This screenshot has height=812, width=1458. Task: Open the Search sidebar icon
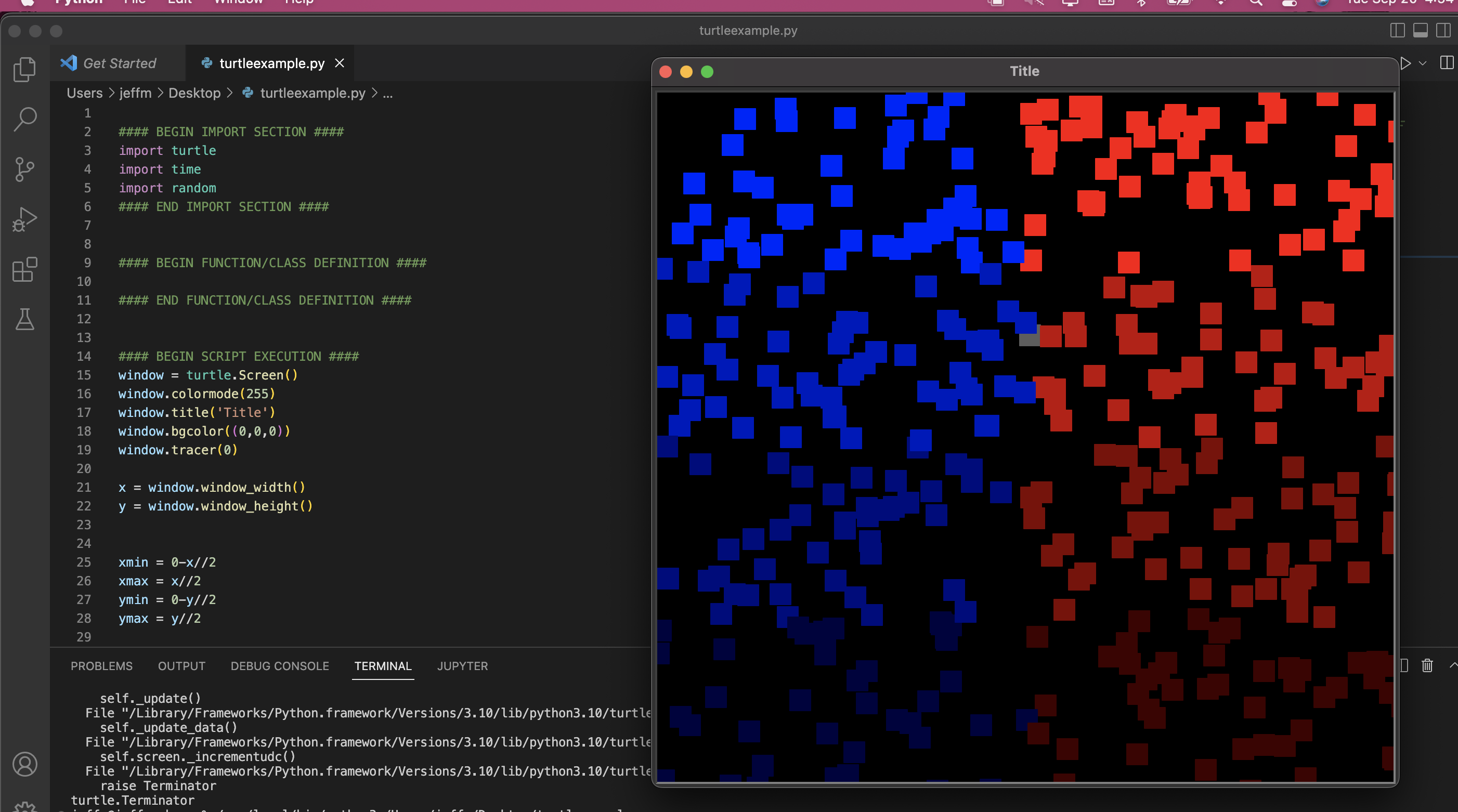click(x=24, y=119)
